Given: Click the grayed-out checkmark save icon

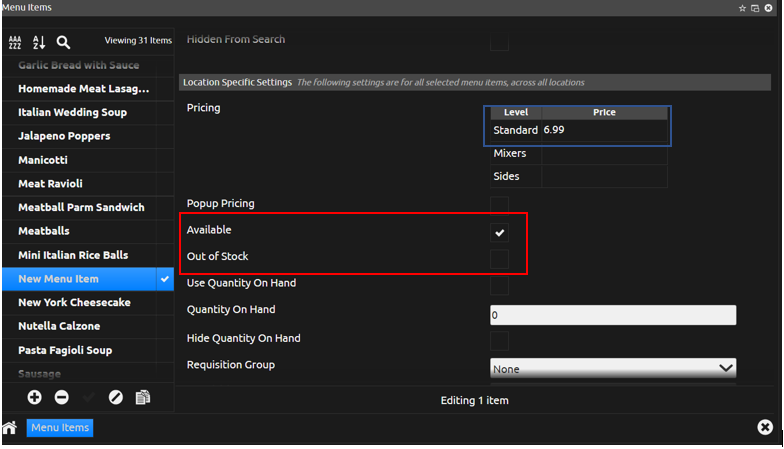Looking at the screenshot, I should pos(89,398).
